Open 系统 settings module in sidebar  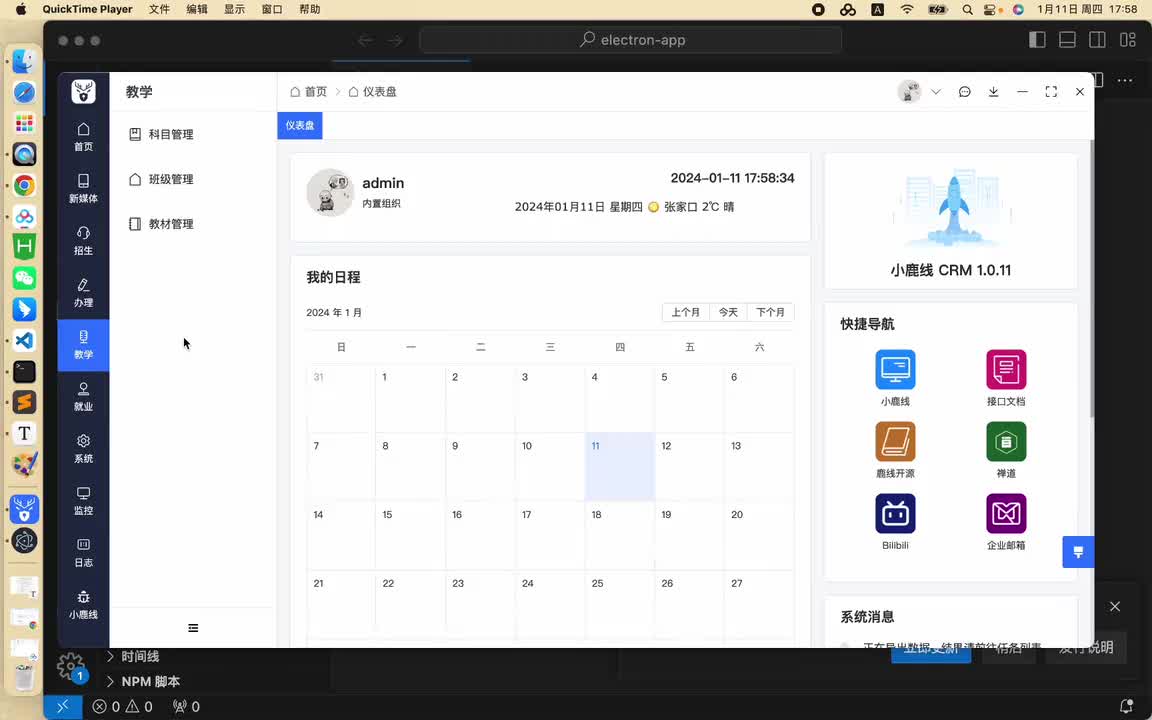pyautogui.click(x=83, y=449)
